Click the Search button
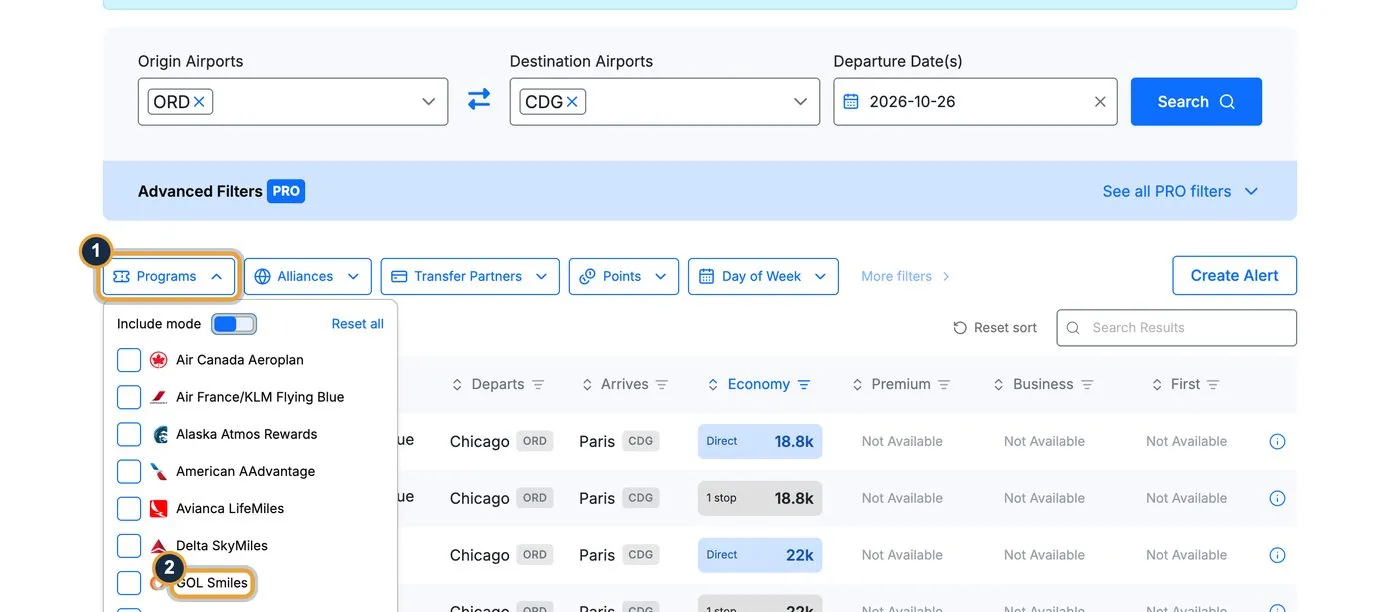 [x=1196, y=102]
